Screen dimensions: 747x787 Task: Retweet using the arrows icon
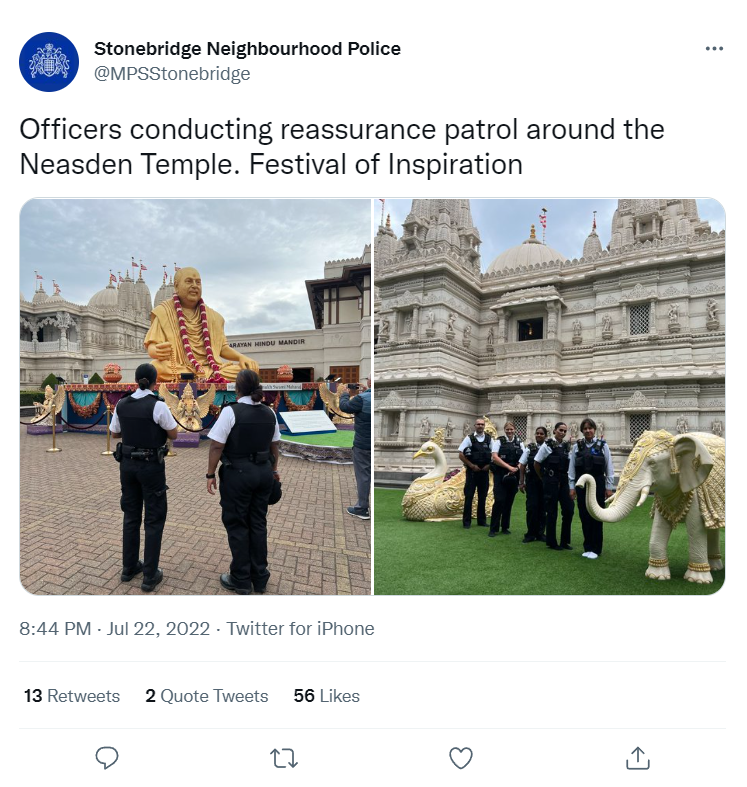284,758
